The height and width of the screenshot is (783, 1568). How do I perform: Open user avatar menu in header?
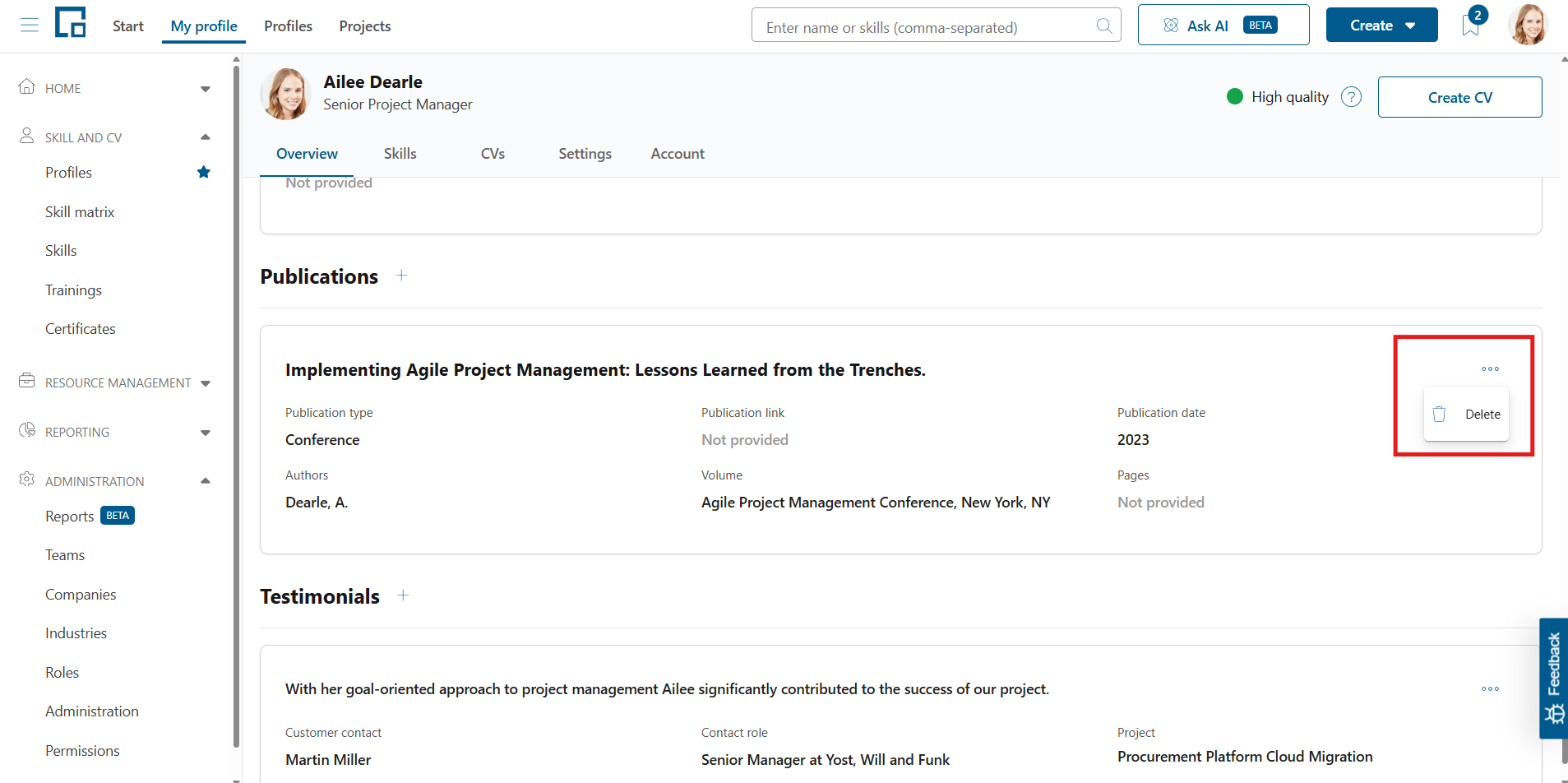pos(1529,25)
